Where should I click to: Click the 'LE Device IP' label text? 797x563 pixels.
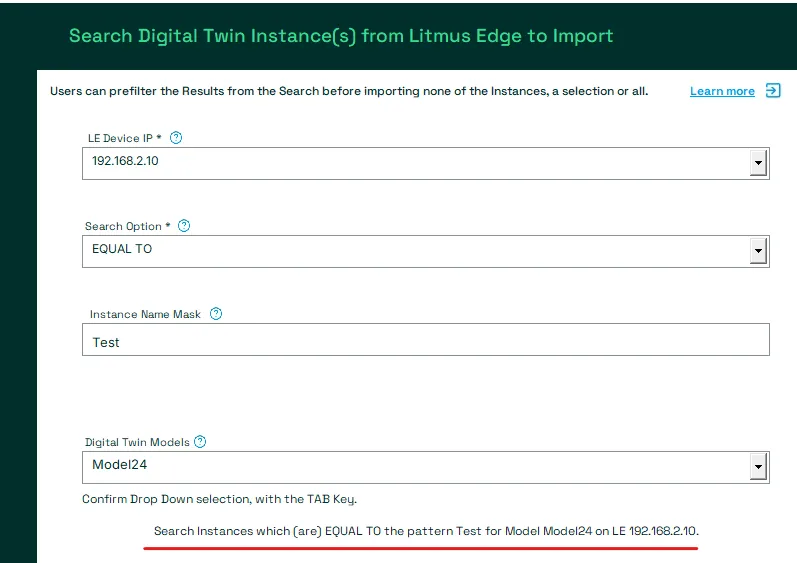pos(125,138)
